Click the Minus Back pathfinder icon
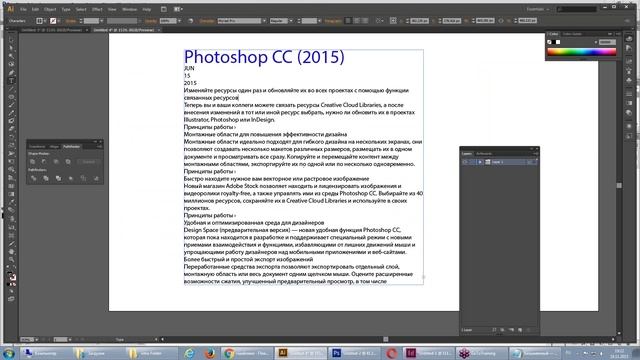This screenshot has width=640, height=360. [x=96, y=178]
